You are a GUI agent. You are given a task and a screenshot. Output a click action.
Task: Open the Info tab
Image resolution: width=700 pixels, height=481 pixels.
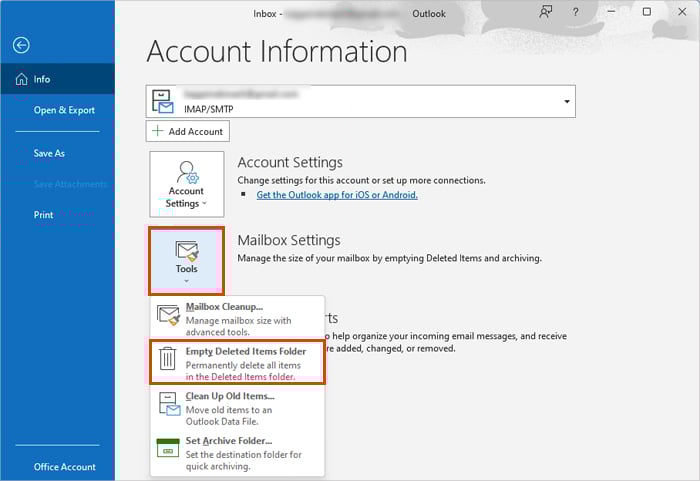click(57, 79)
